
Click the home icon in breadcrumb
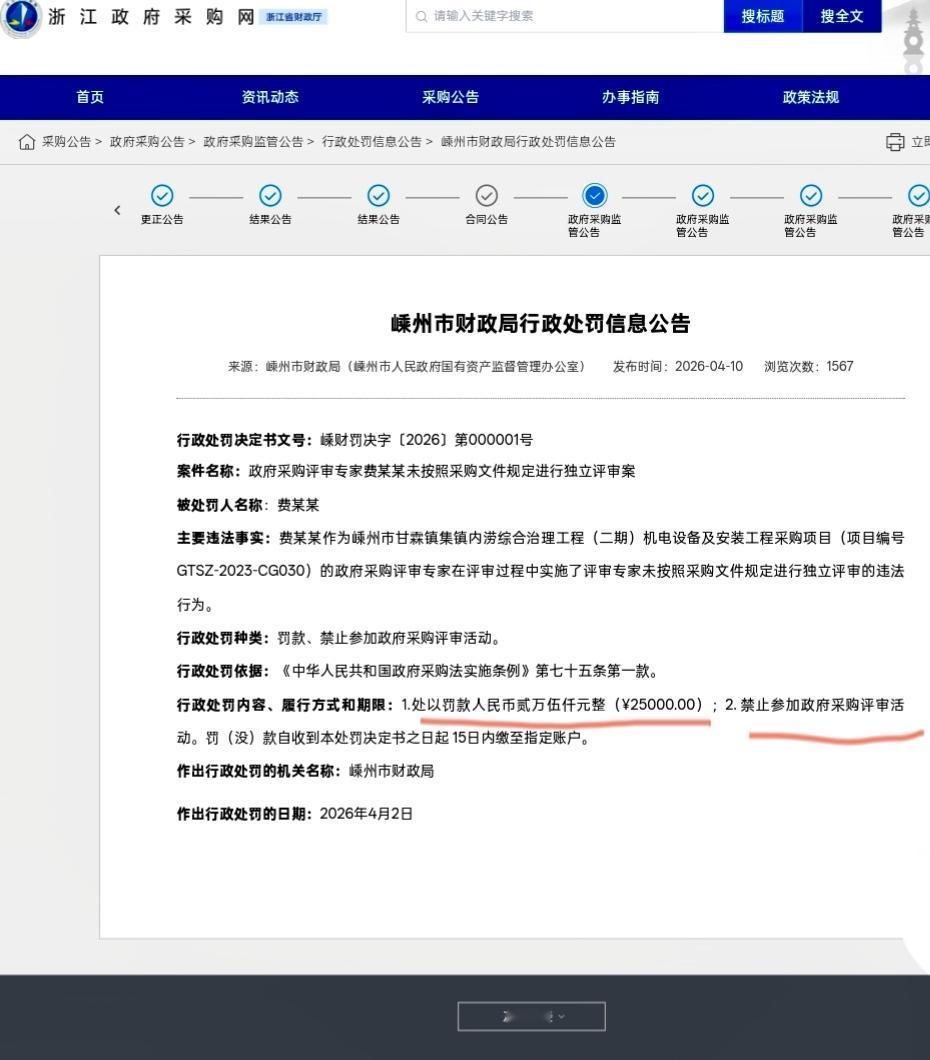(x=27, y=142)
